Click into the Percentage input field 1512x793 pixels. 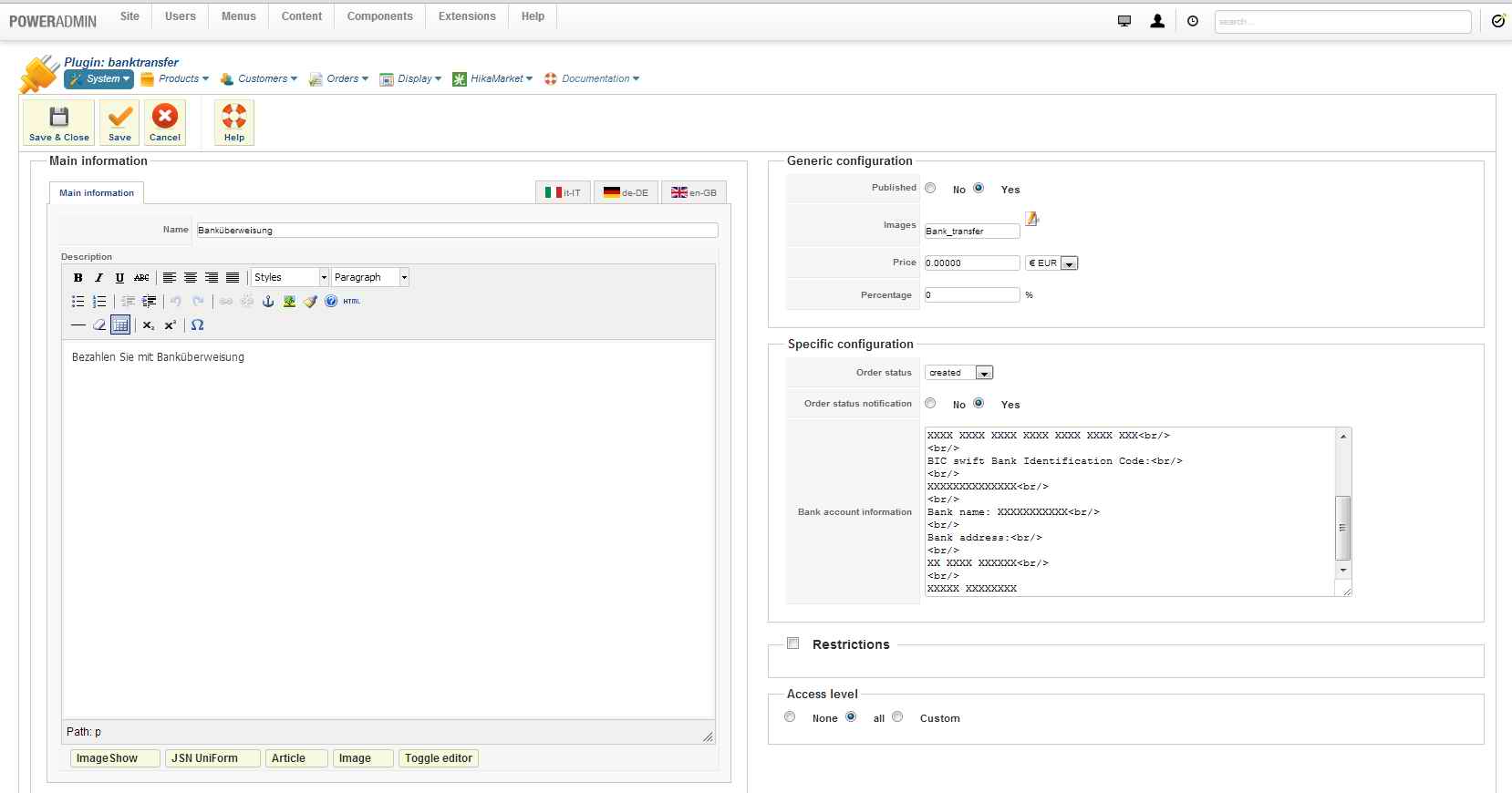[971, 295]
